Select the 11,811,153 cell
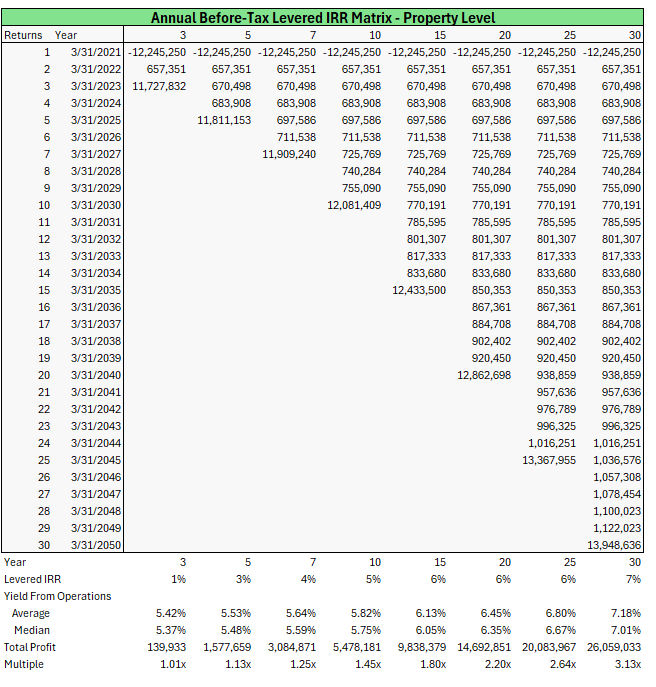The height and width of the screenshot is (687, 656). (x=224, y=120)
